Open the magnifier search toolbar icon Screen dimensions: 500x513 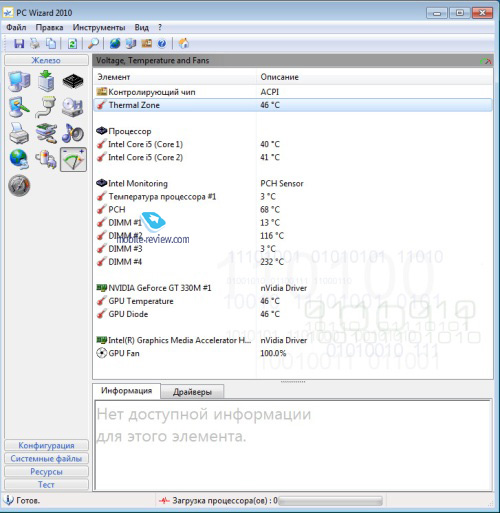pyautogui.click(x=93, y=43)
